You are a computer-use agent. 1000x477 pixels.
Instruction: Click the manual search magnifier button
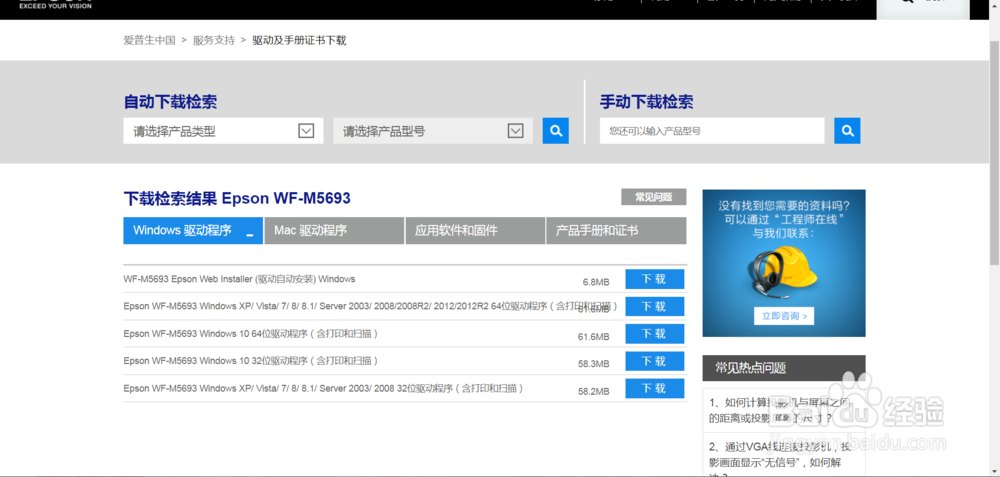[847, 131]
